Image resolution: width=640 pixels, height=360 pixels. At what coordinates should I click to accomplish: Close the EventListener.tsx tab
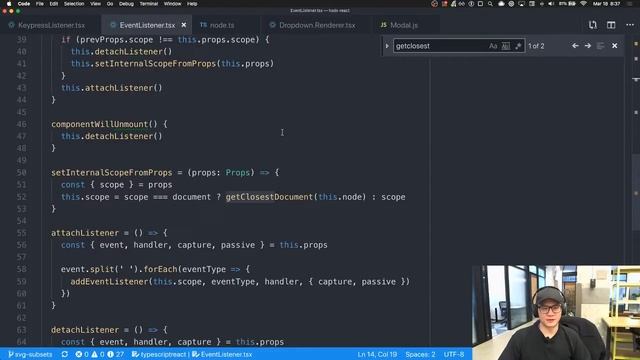[x=184, y=25]
